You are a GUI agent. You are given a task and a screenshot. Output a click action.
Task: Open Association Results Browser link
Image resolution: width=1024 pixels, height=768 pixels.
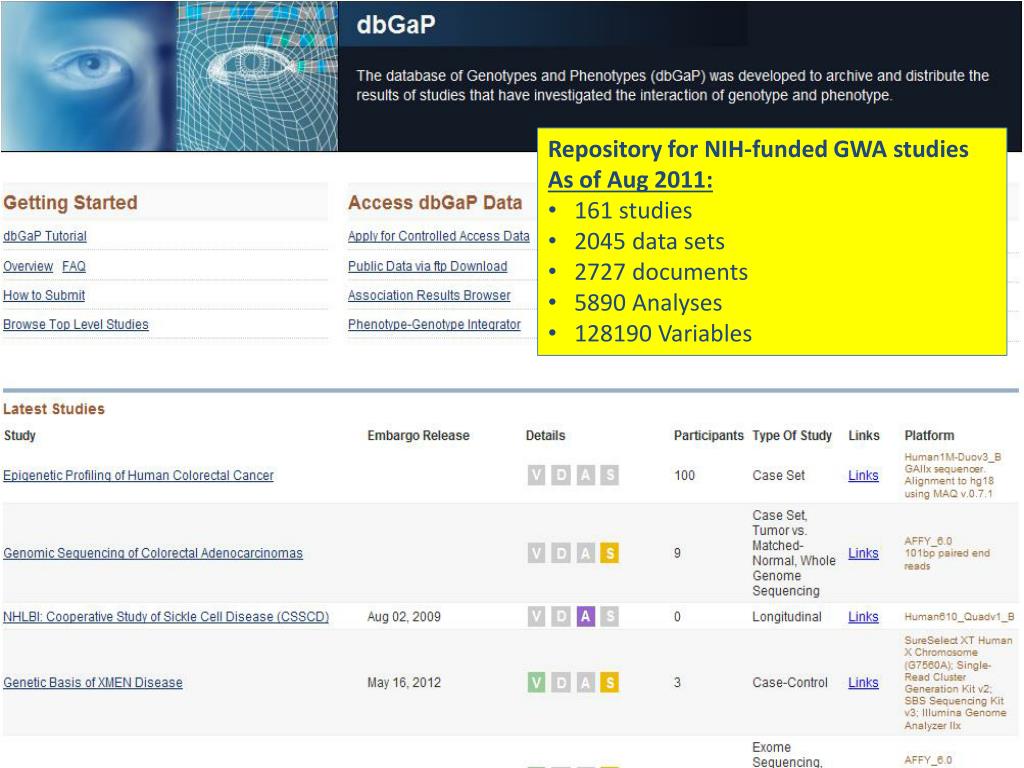click(429, 295)
